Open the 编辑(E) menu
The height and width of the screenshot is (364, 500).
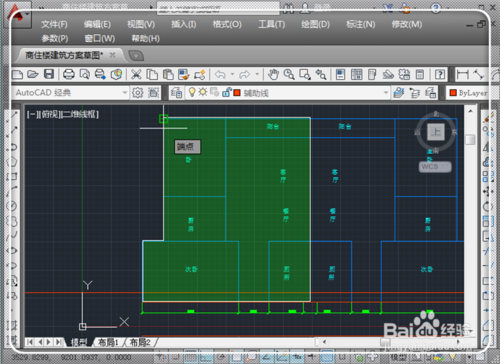(x=97, y=24)
